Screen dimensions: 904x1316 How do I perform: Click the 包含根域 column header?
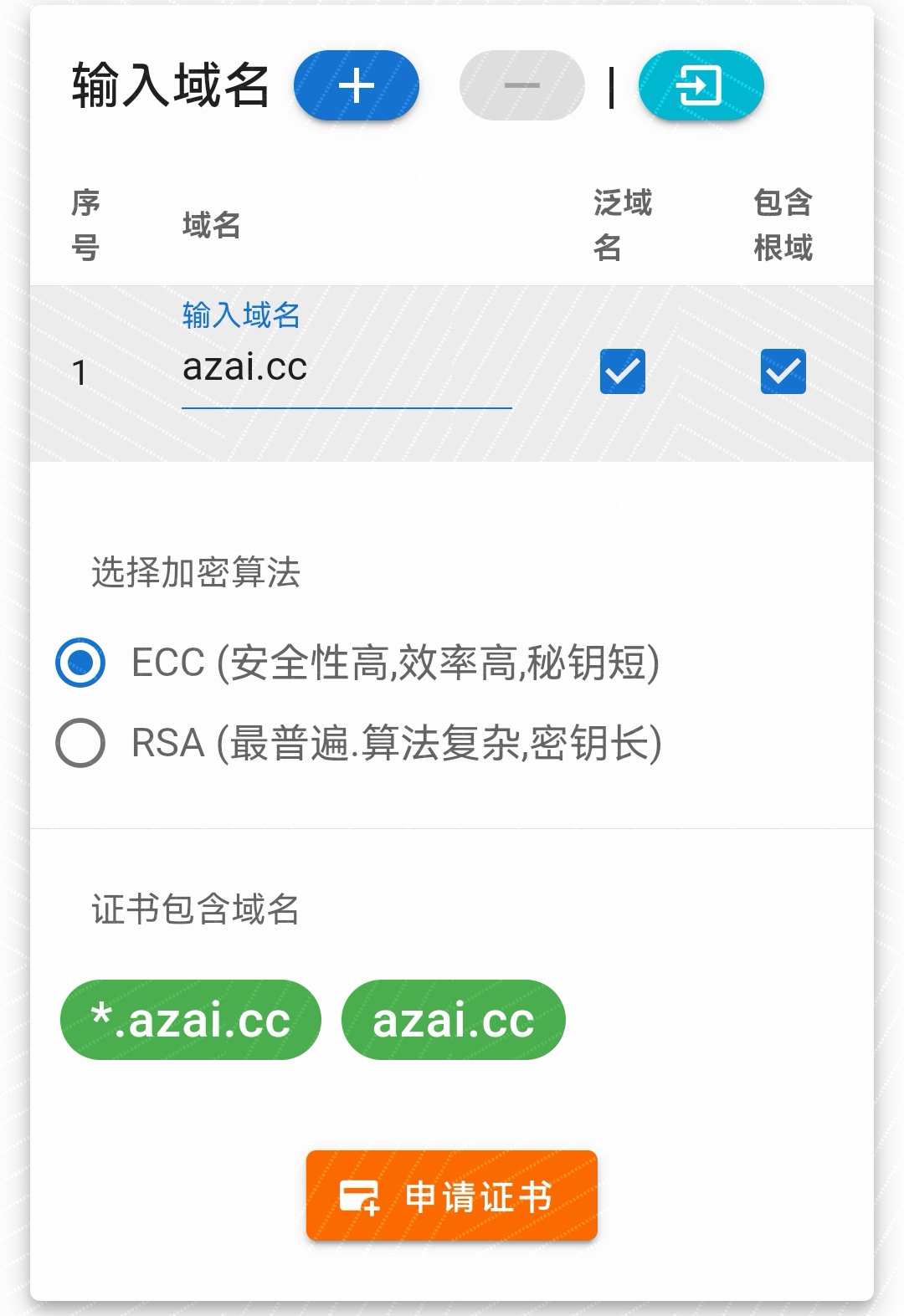tap(783, 225)
